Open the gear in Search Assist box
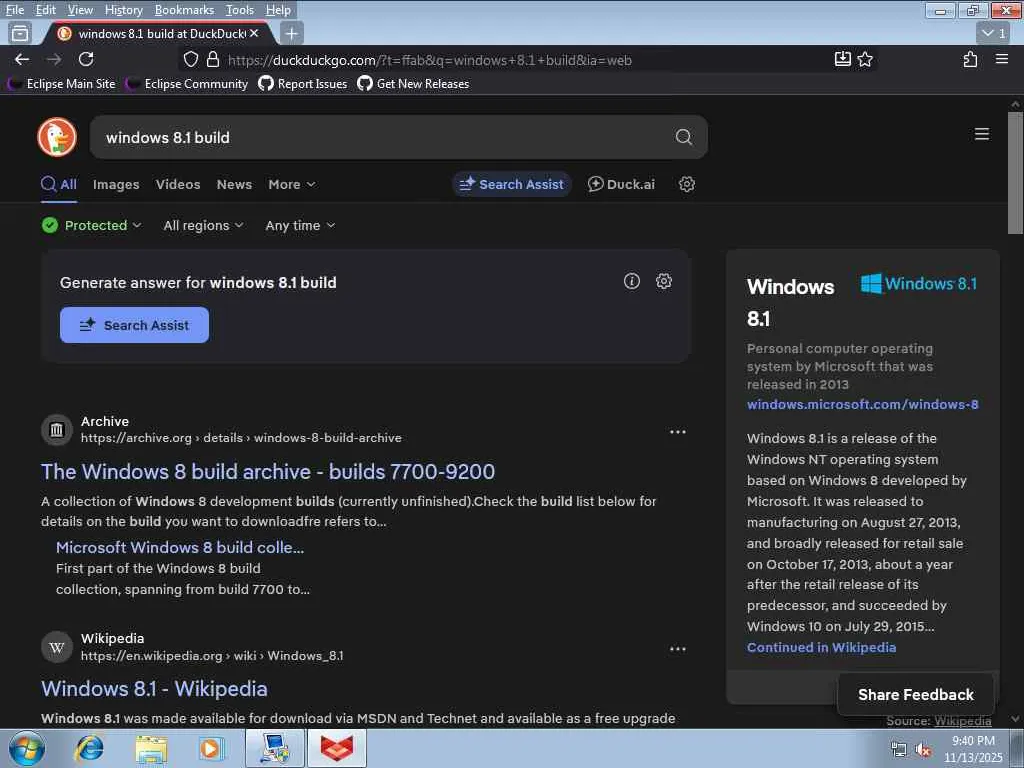Image resolution: width=1024 pixels, height=768 pixels. [664, 281]
